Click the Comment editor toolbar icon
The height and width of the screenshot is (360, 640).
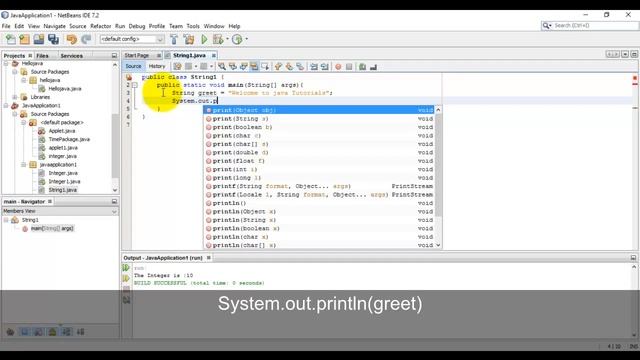[x=362, y=67]
